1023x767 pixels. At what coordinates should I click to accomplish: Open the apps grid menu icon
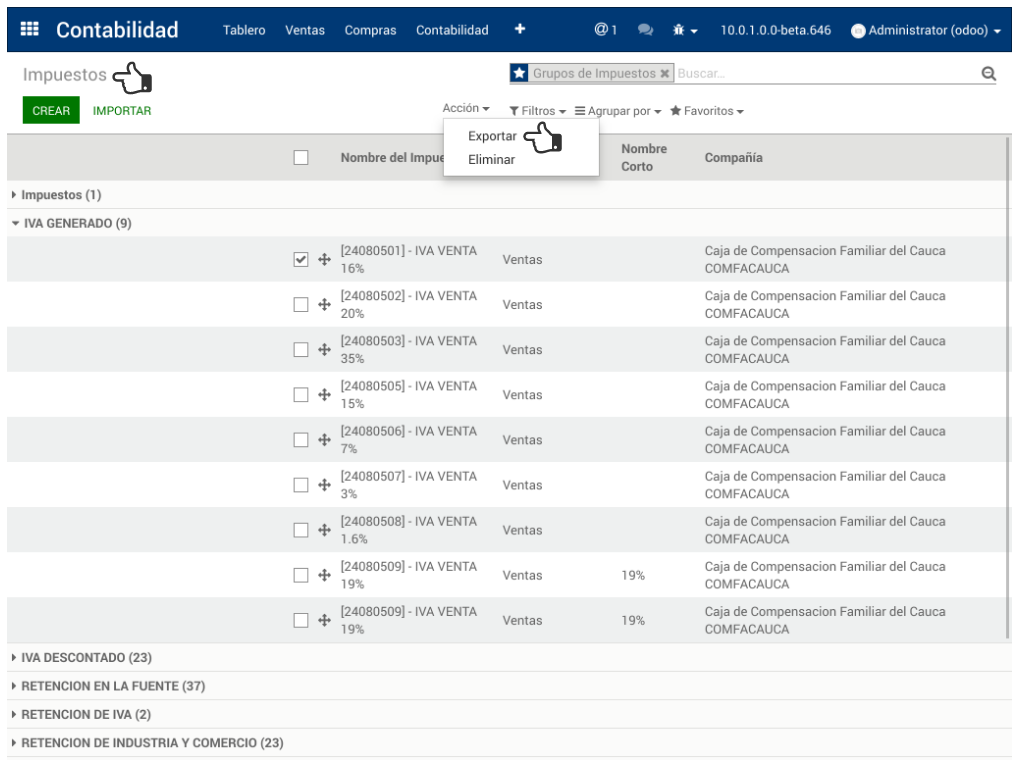pyautogui.click(x=30, y=29)
